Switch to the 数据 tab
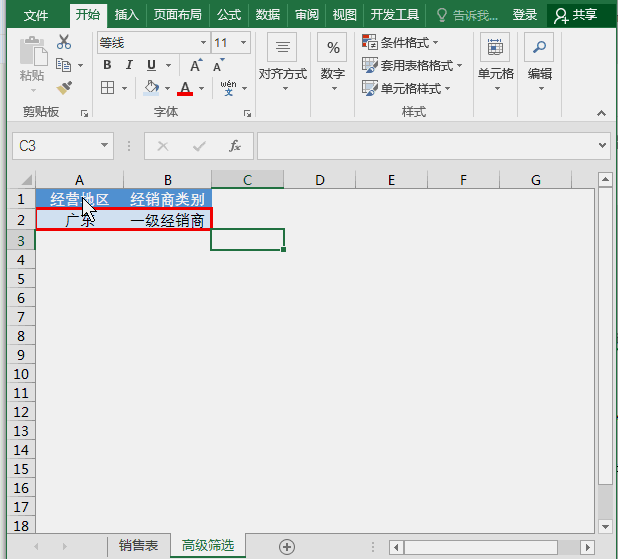Screen dimensions: 618x559 tap(268, 15)
